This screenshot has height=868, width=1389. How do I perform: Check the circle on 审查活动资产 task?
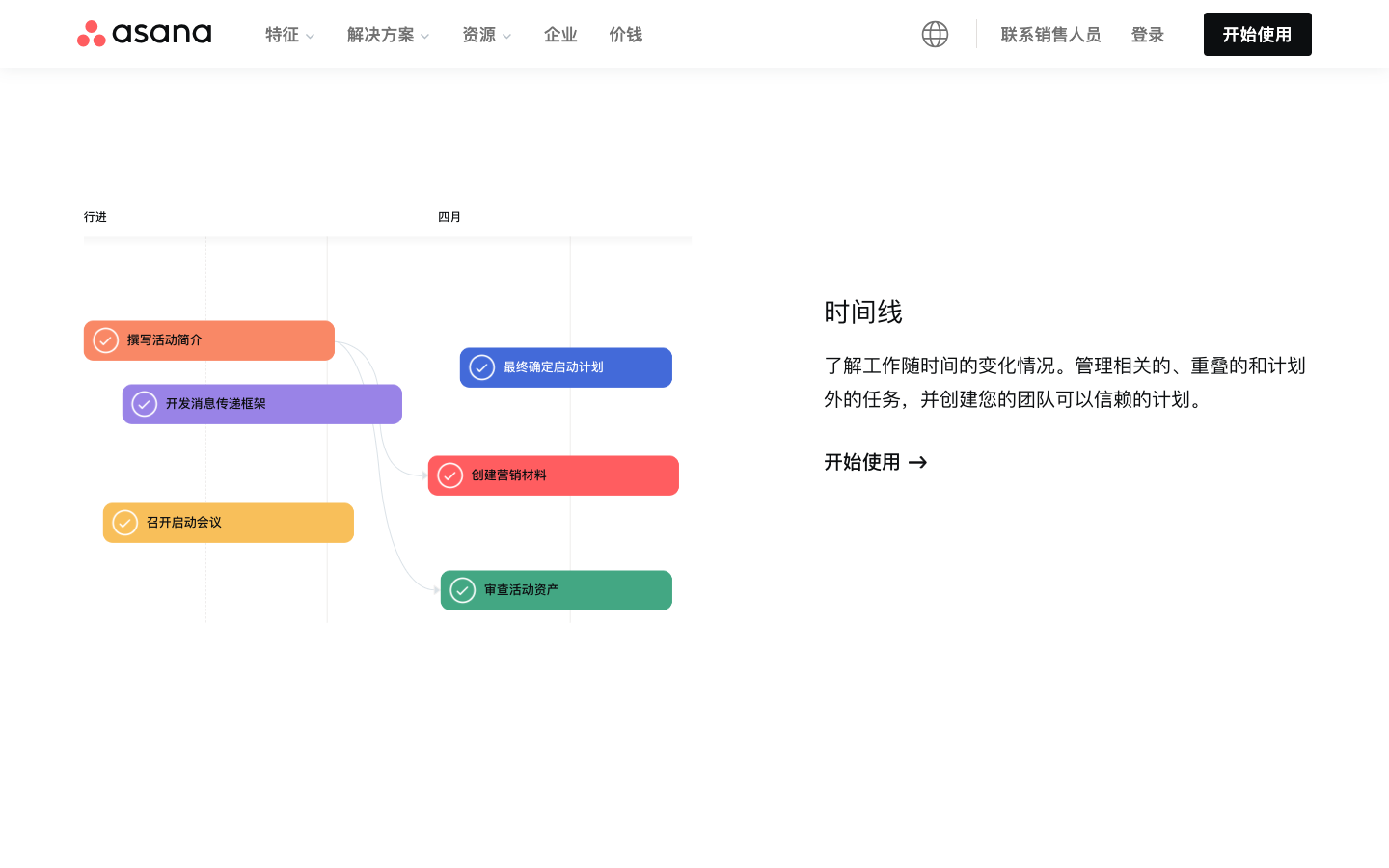tap(463, 590)
